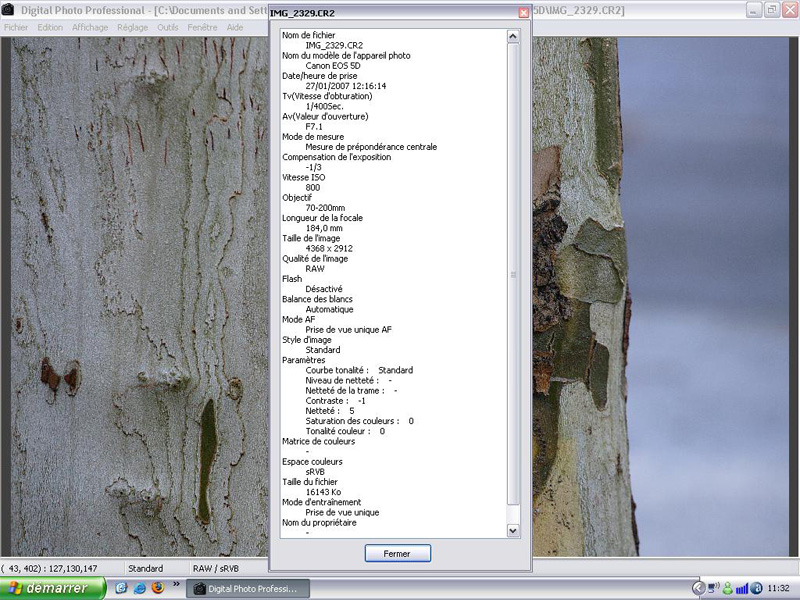Click the image size value '4368 x 2912'

329,248
